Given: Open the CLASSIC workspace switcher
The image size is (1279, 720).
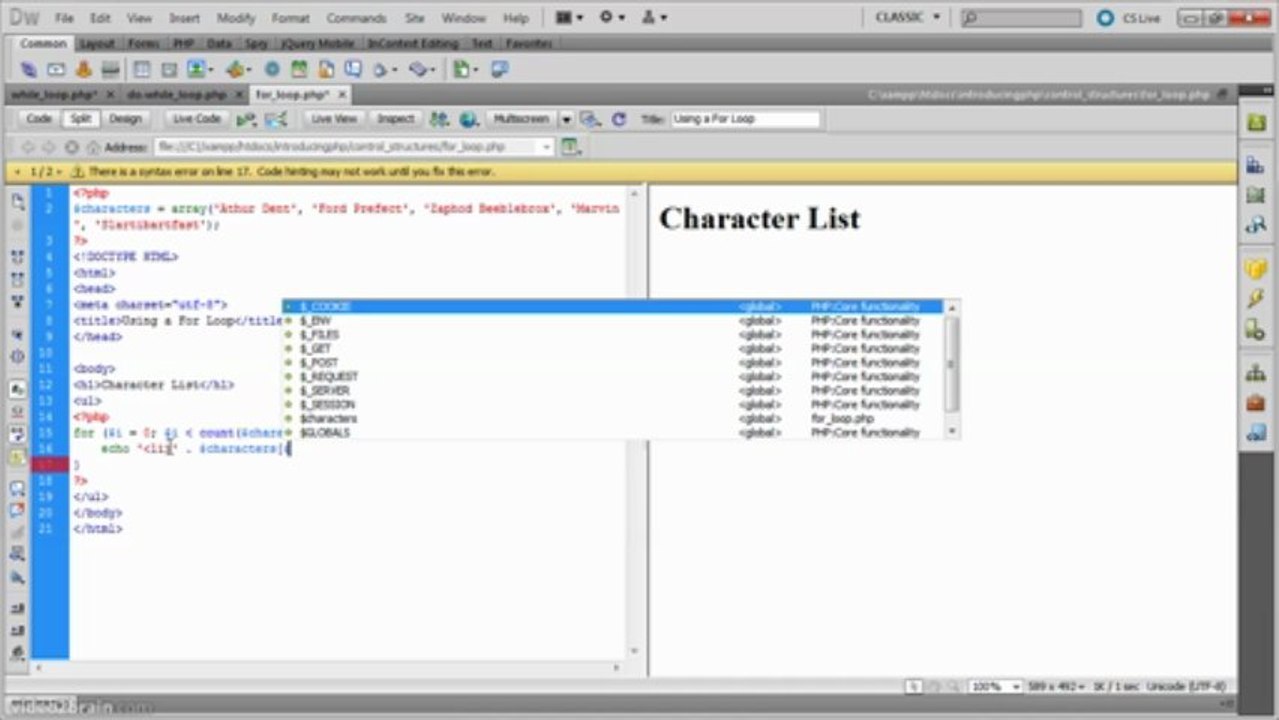Looking at the screenshot, I should click(908, 17).
